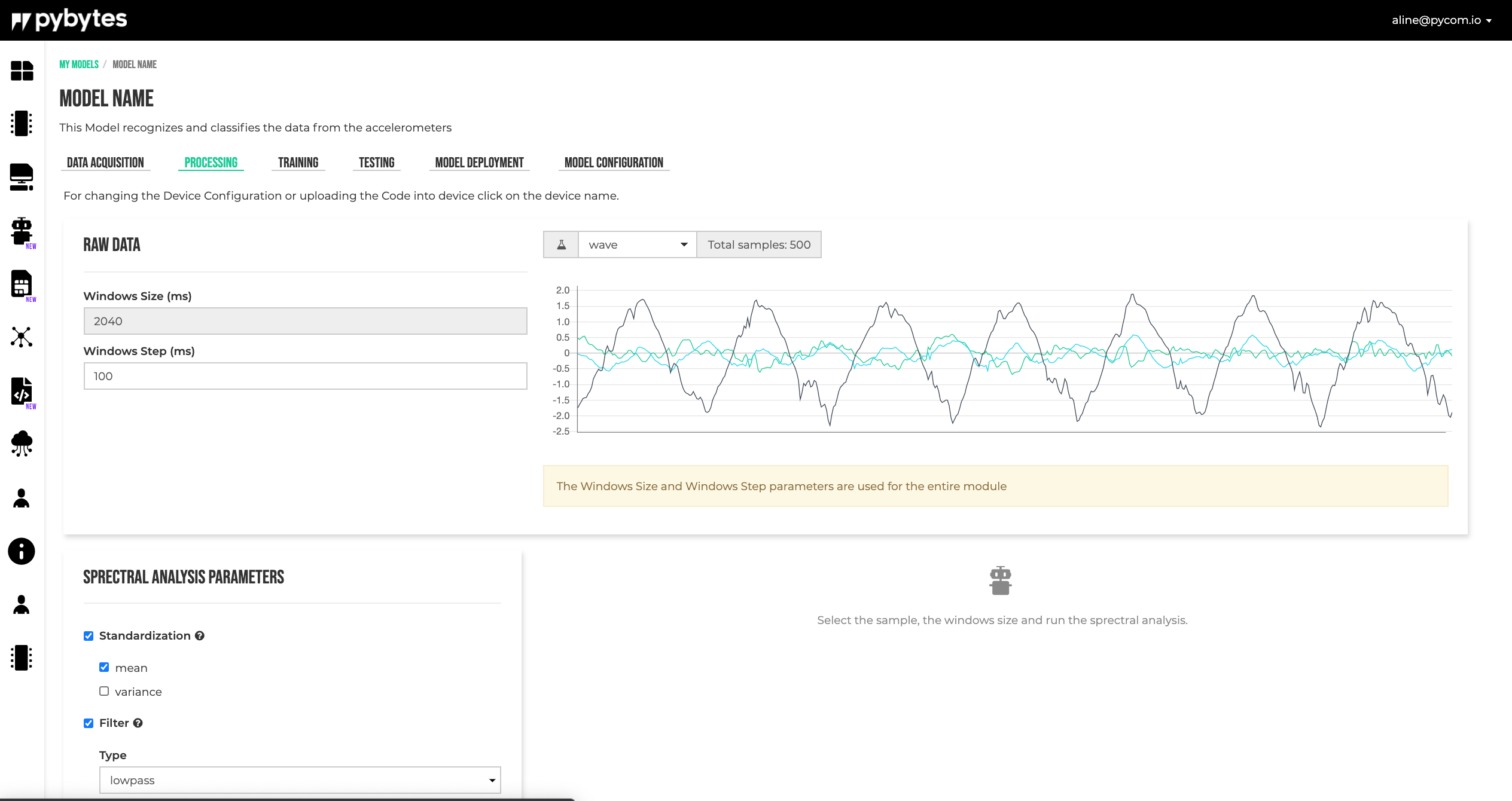Screen dimensions: 1512x801
Task: Switch to the Training tab
Action: (298, 163)
